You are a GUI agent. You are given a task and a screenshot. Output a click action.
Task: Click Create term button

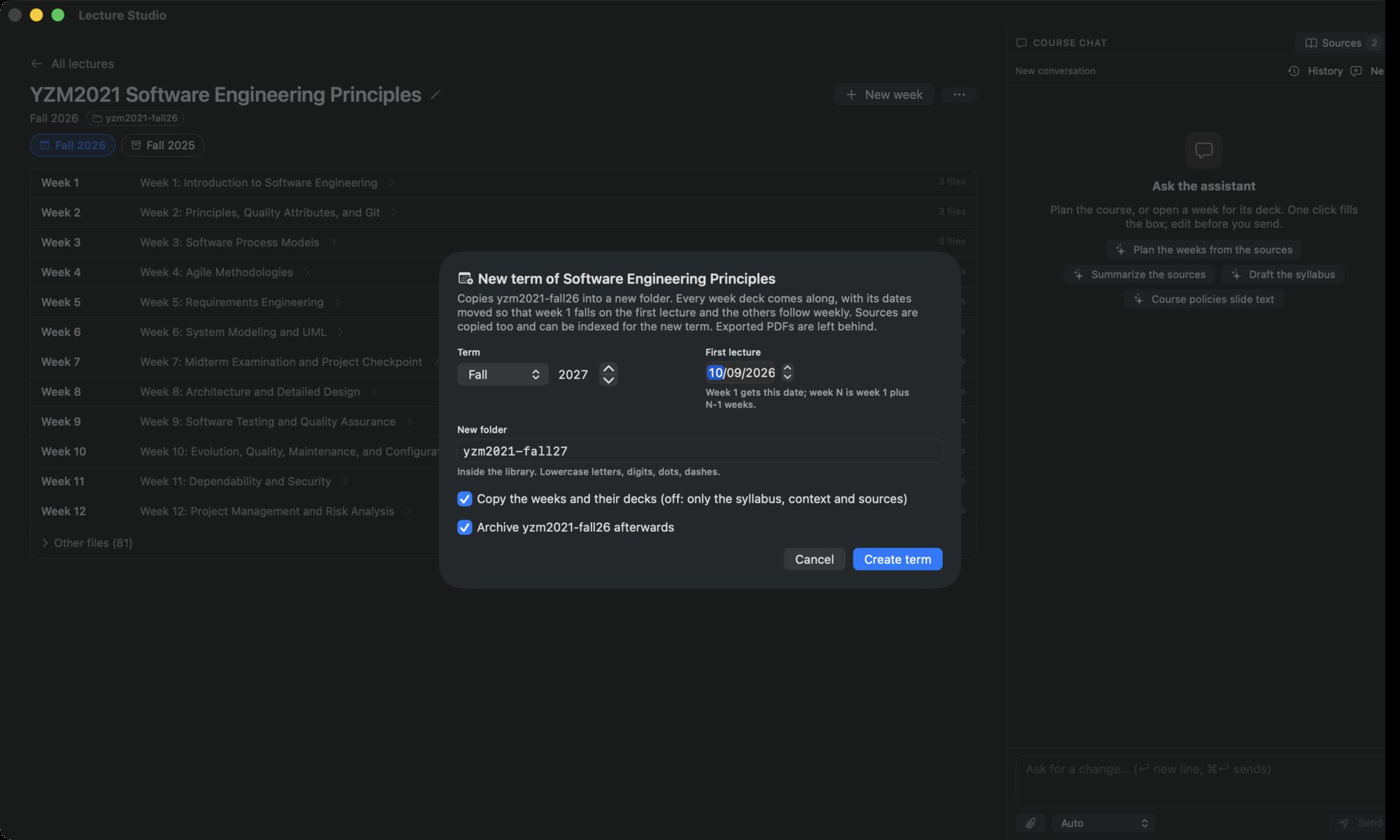click(897, 559)
